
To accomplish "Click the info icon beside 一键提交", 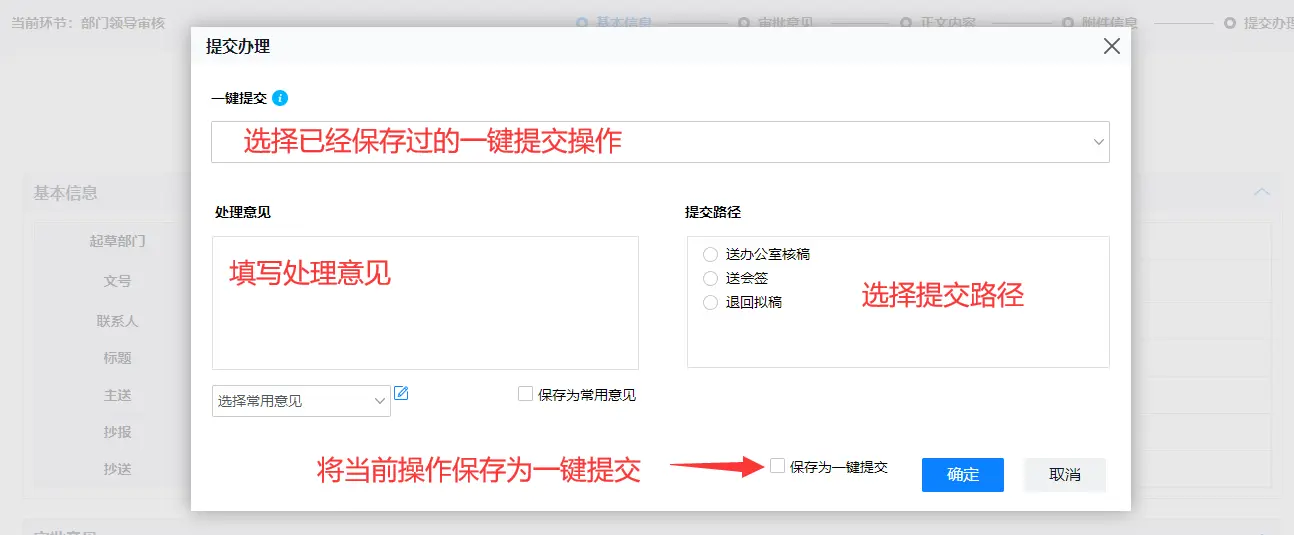I will coord(281,98).
